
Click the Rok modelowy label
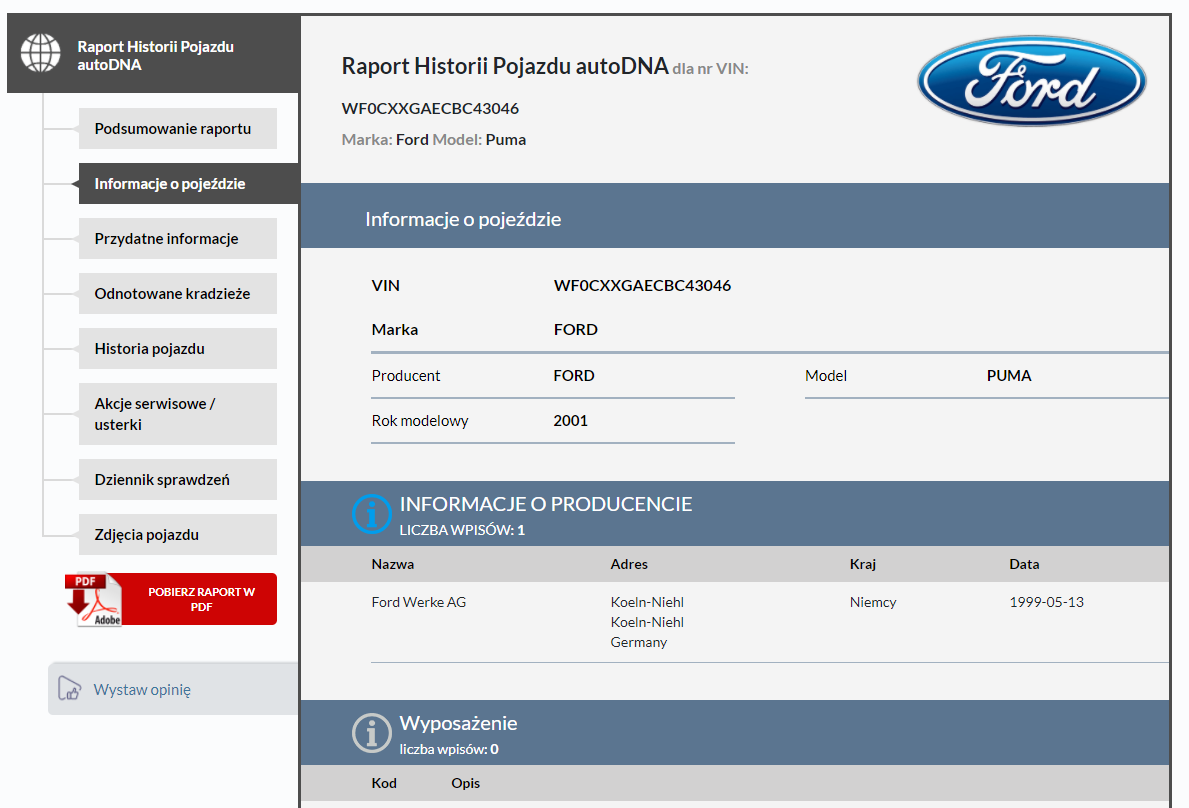pyautogui.click(x=420, y=421)
